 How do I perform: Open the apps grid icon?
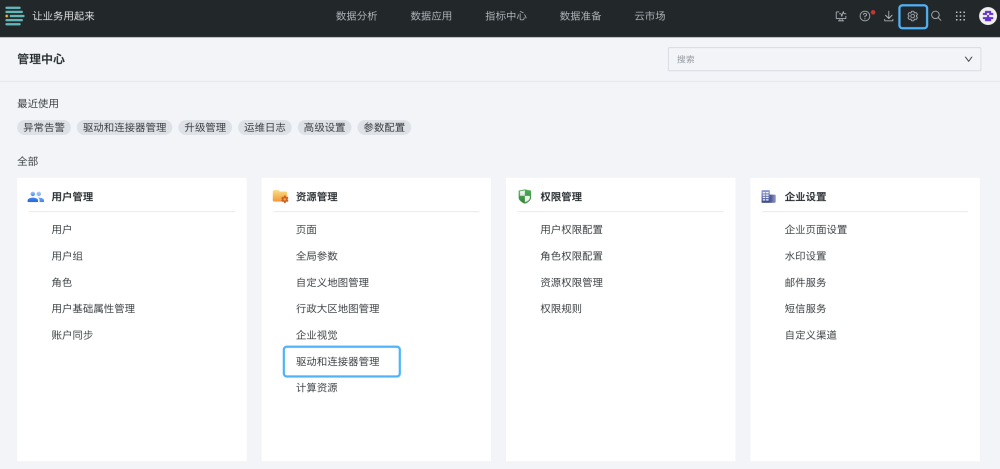pyautogui.click(x=960, y=17)
